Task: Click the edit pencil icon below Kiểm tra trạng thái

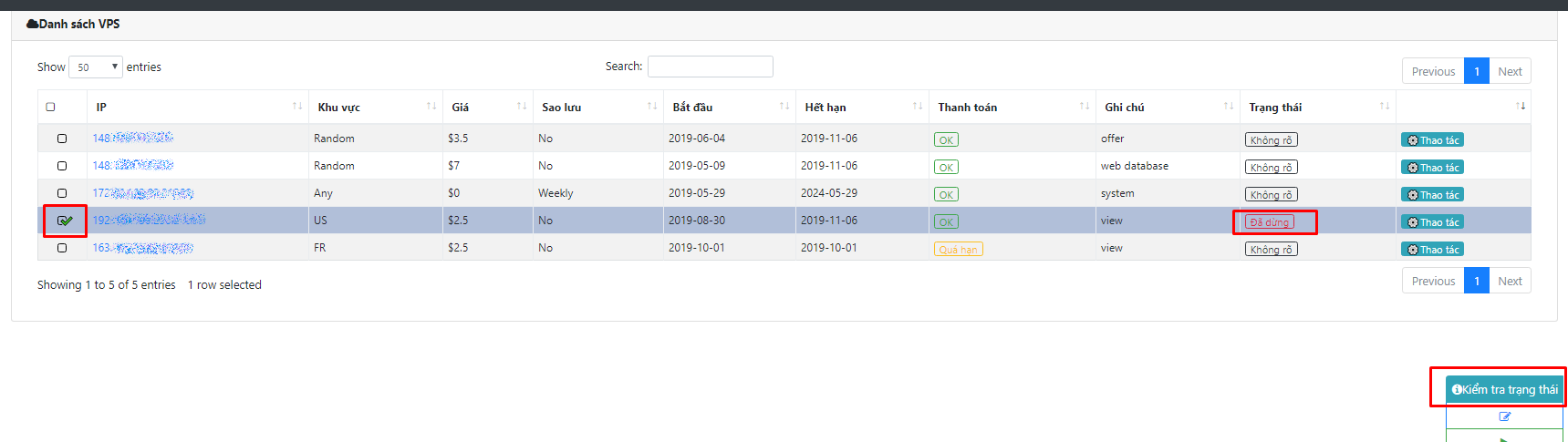Action: click(1504, 416)
